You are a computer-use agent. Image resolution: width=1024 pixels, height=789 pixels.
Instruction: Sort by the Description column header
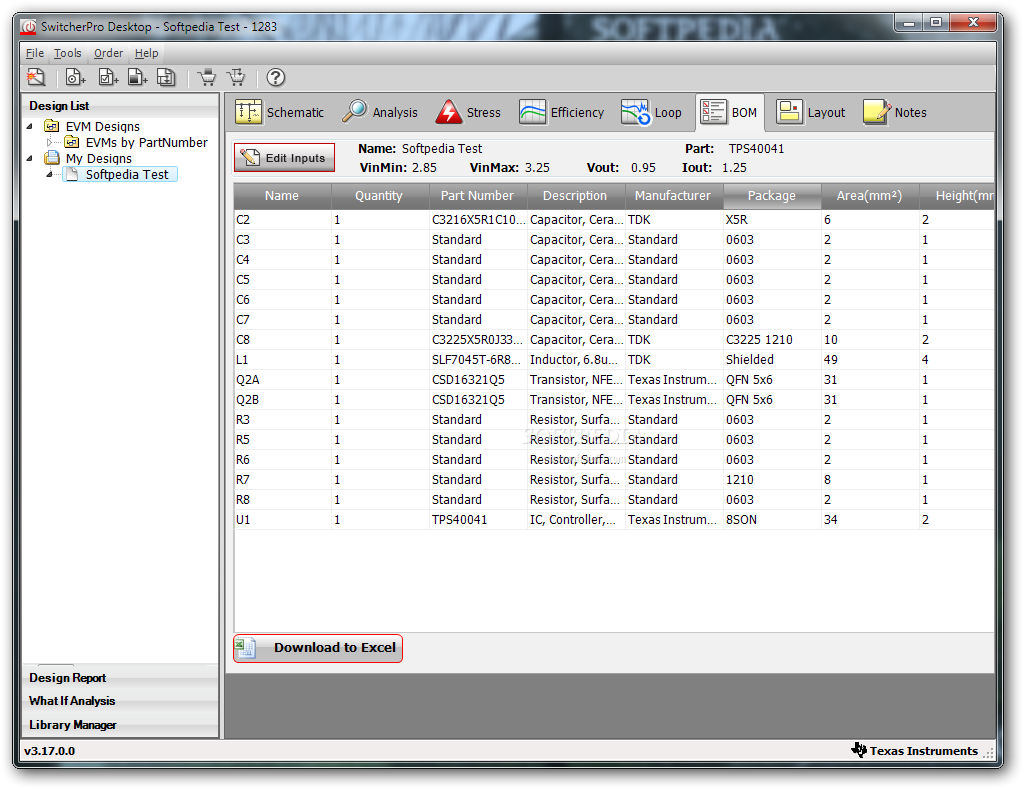pyautogui.click(x=575, y=195)
